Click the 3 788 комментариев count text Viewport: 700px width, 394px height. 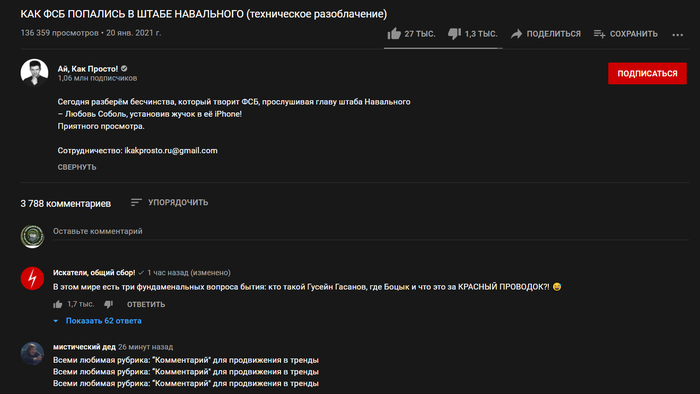click(x=66, y=203)
